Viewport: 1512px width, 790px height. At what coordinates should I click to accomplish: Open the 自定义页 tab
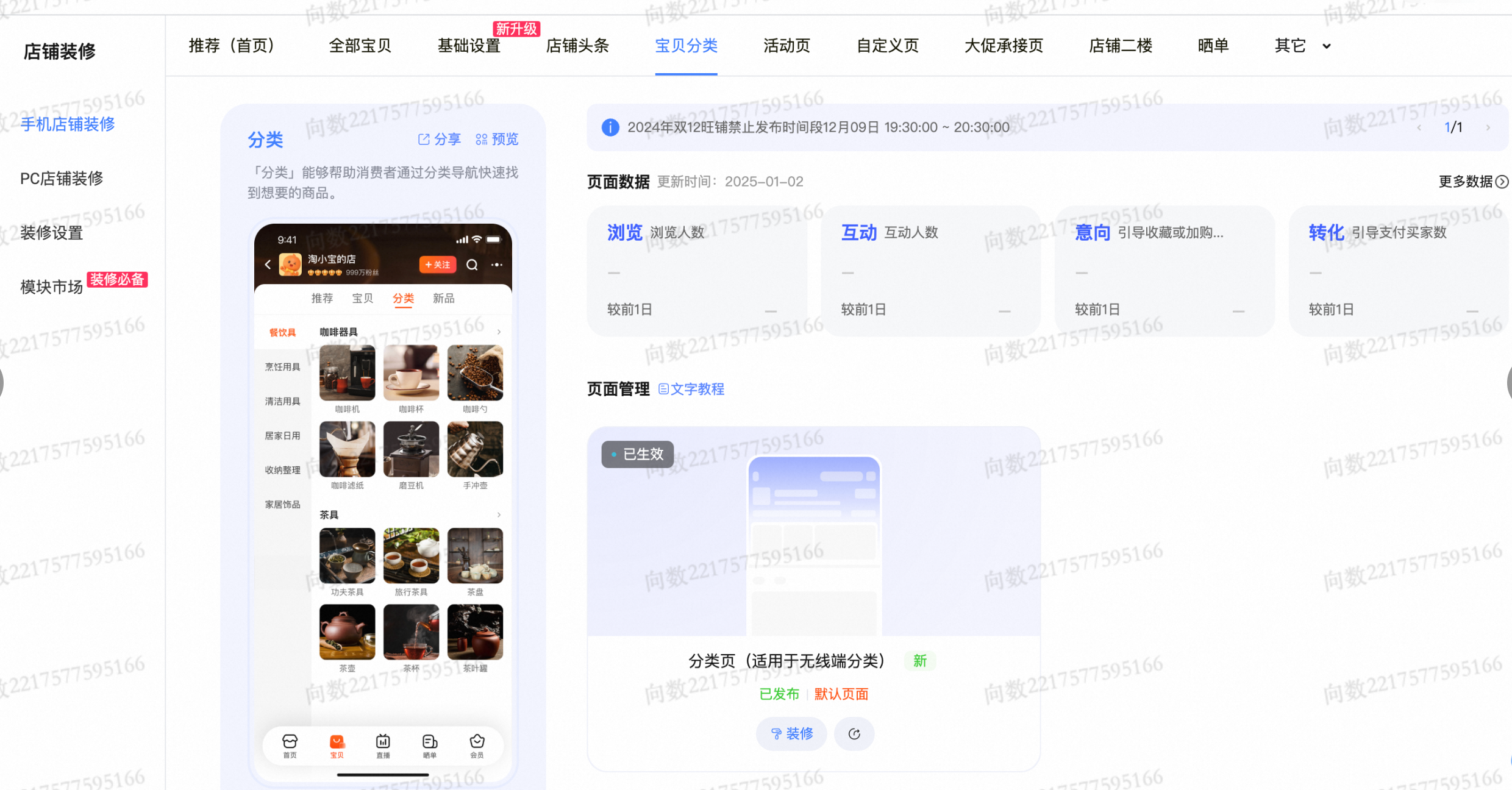[888, 46]
